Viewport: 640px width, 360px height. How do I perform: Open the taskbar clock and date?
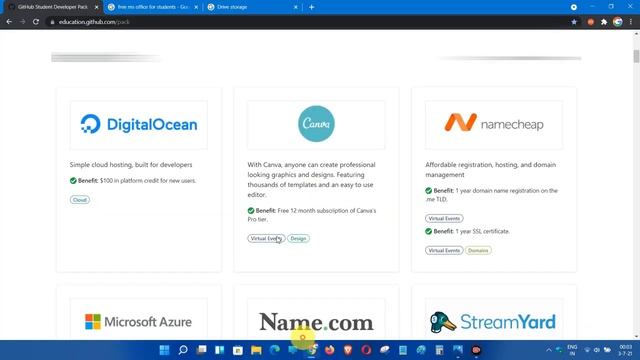pos(625,350)
